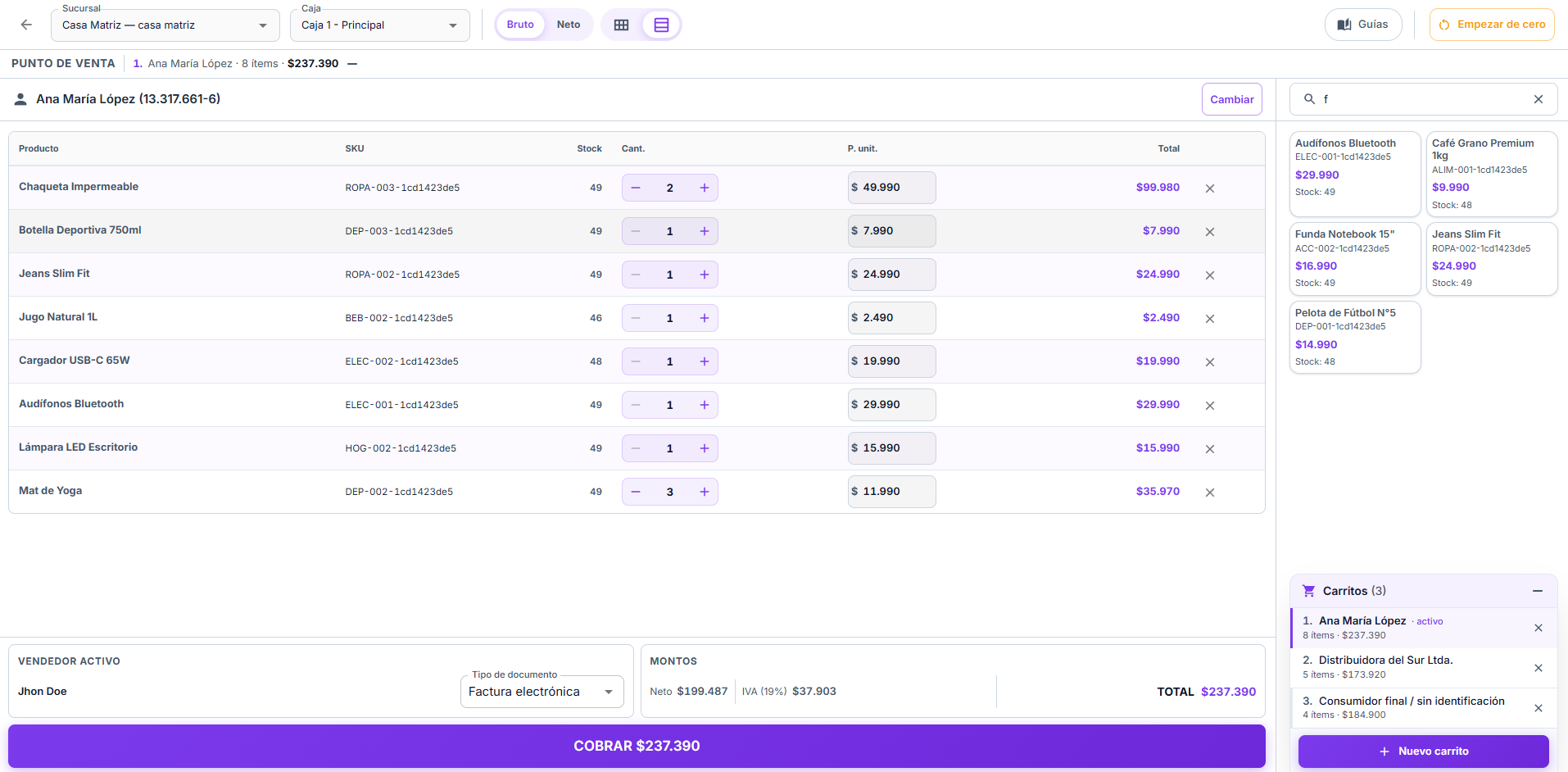Image resolution: width=1568 pixels, height=772 pixels.
Task: Click TOTAL $237.390 in Montos
Action: click(1206, 692)
